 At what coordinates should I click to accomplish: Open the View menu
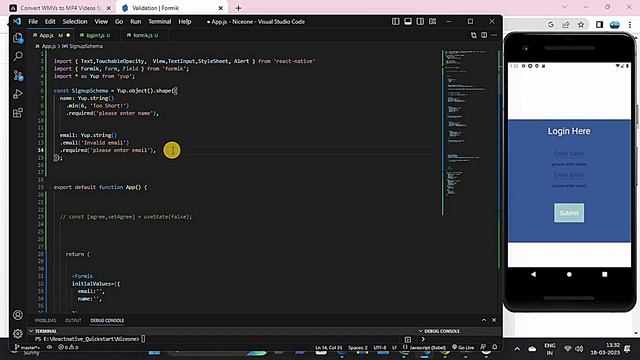tap(101, 22)
